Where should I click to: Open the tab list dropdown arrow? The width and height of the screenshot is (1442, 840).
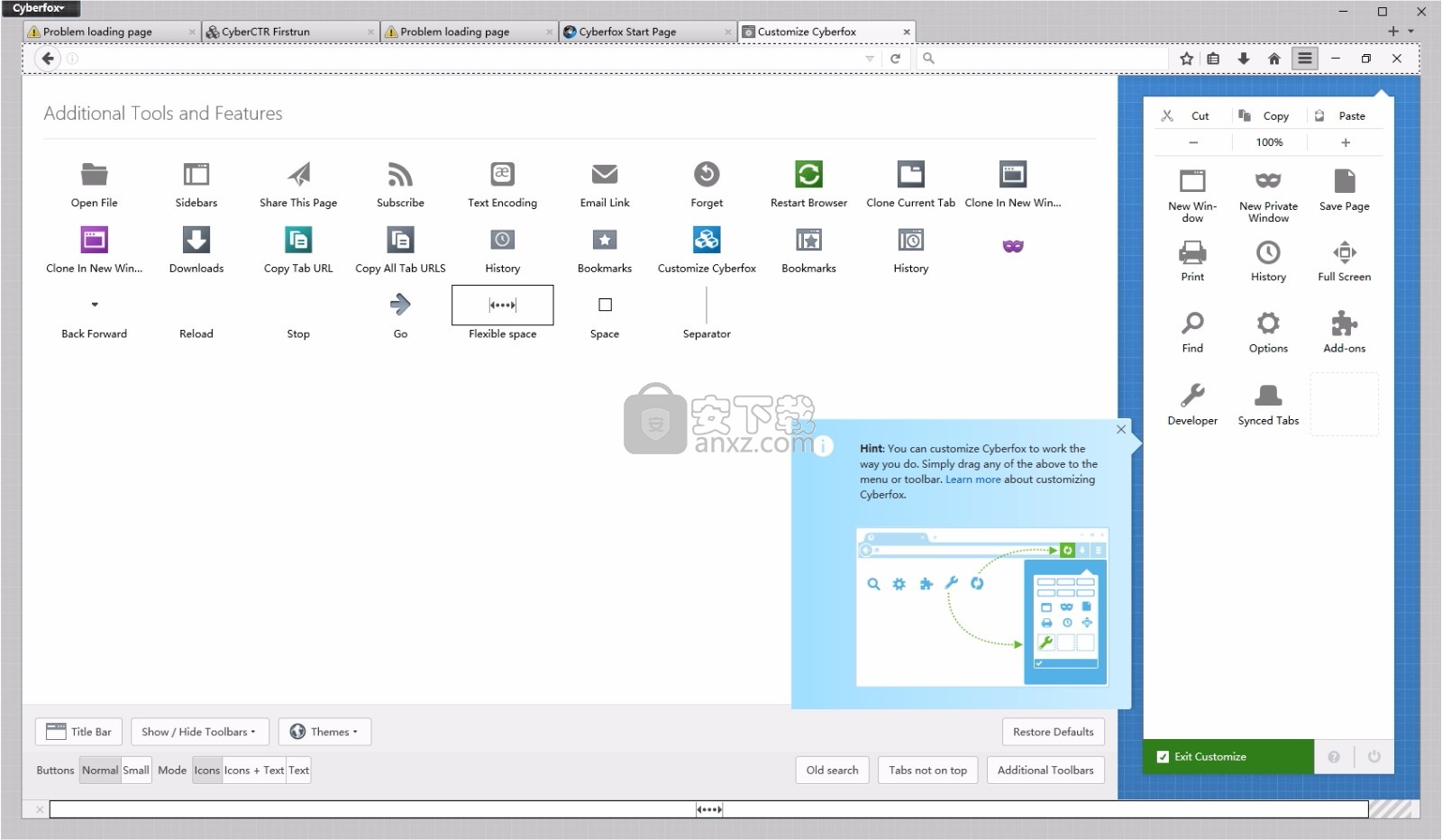coord(1411,32)
